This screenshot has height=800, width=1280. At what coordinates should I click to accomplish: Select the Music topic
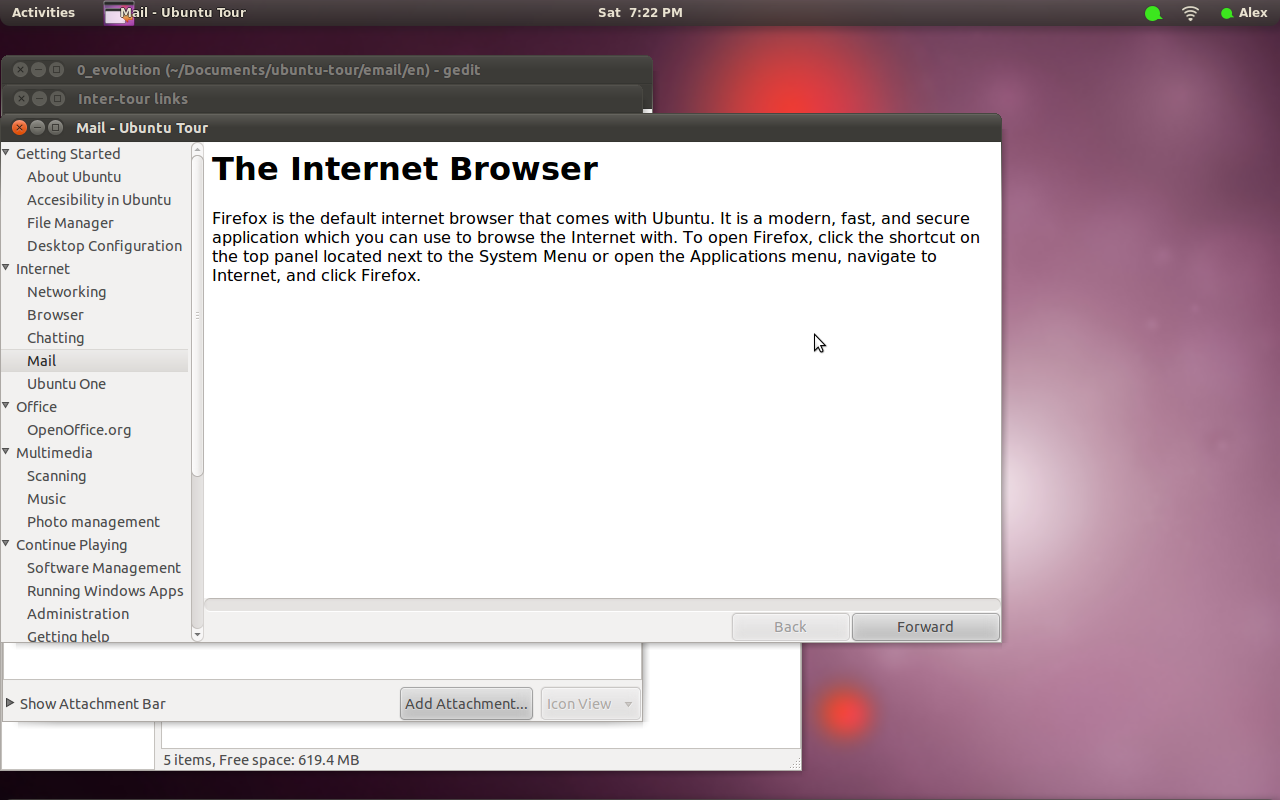pos(46,499)
